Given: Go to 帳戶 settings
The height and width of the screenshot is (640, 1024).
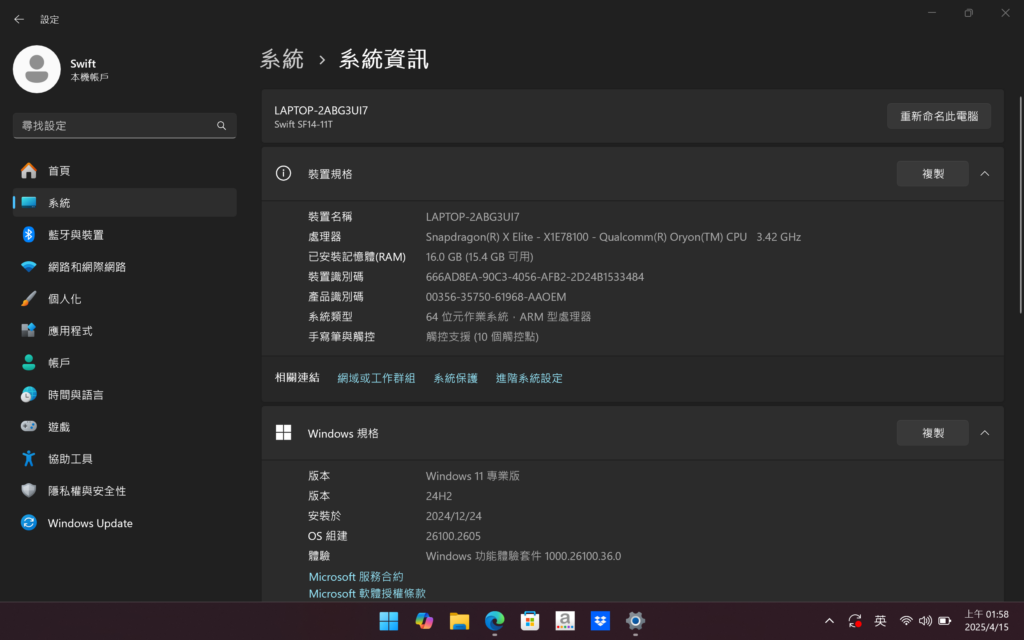Looking at the screenshot, I should coord(125,362).
